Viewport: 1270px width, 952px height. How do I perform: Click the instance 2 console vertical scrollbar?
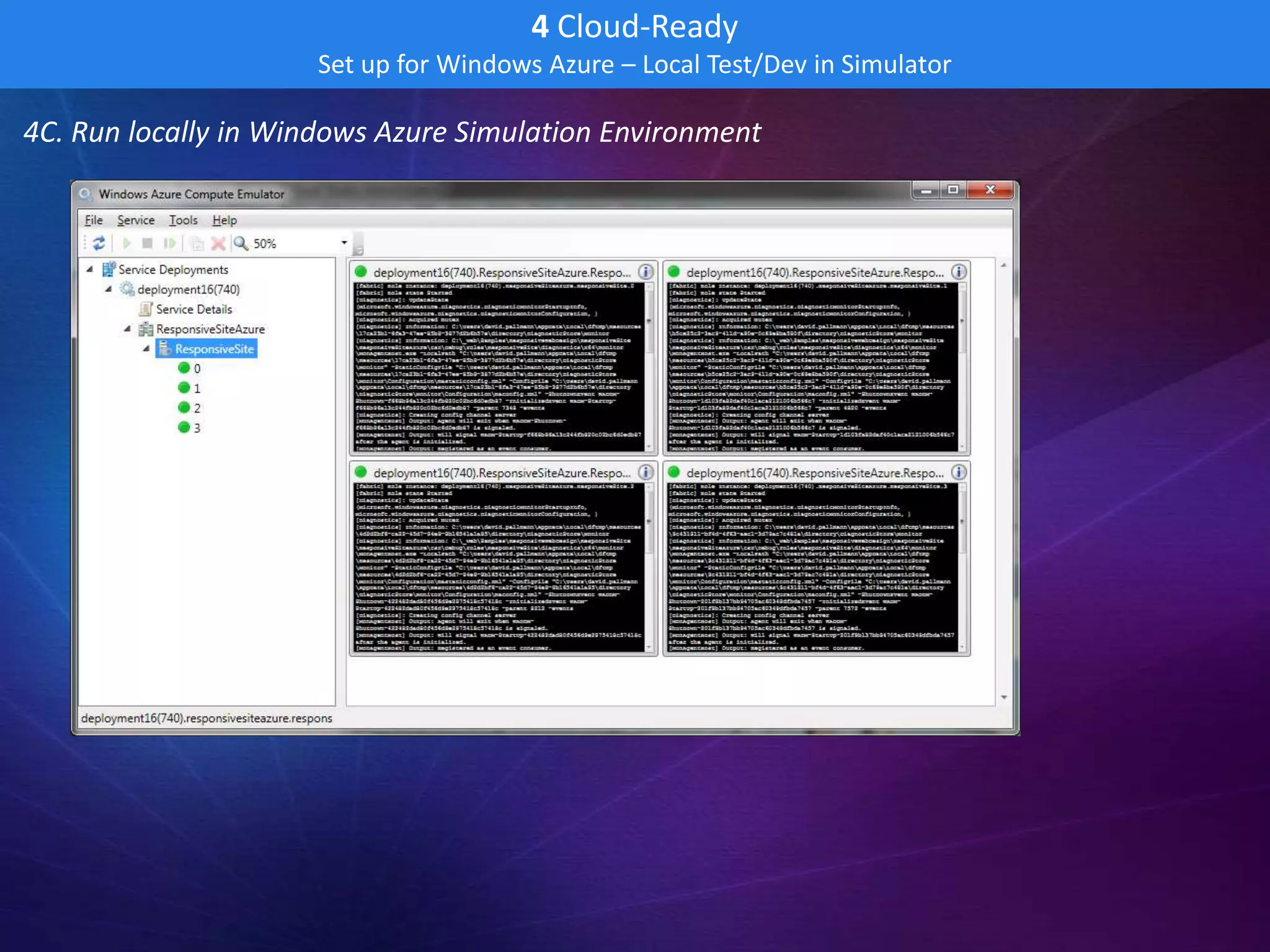649,567
